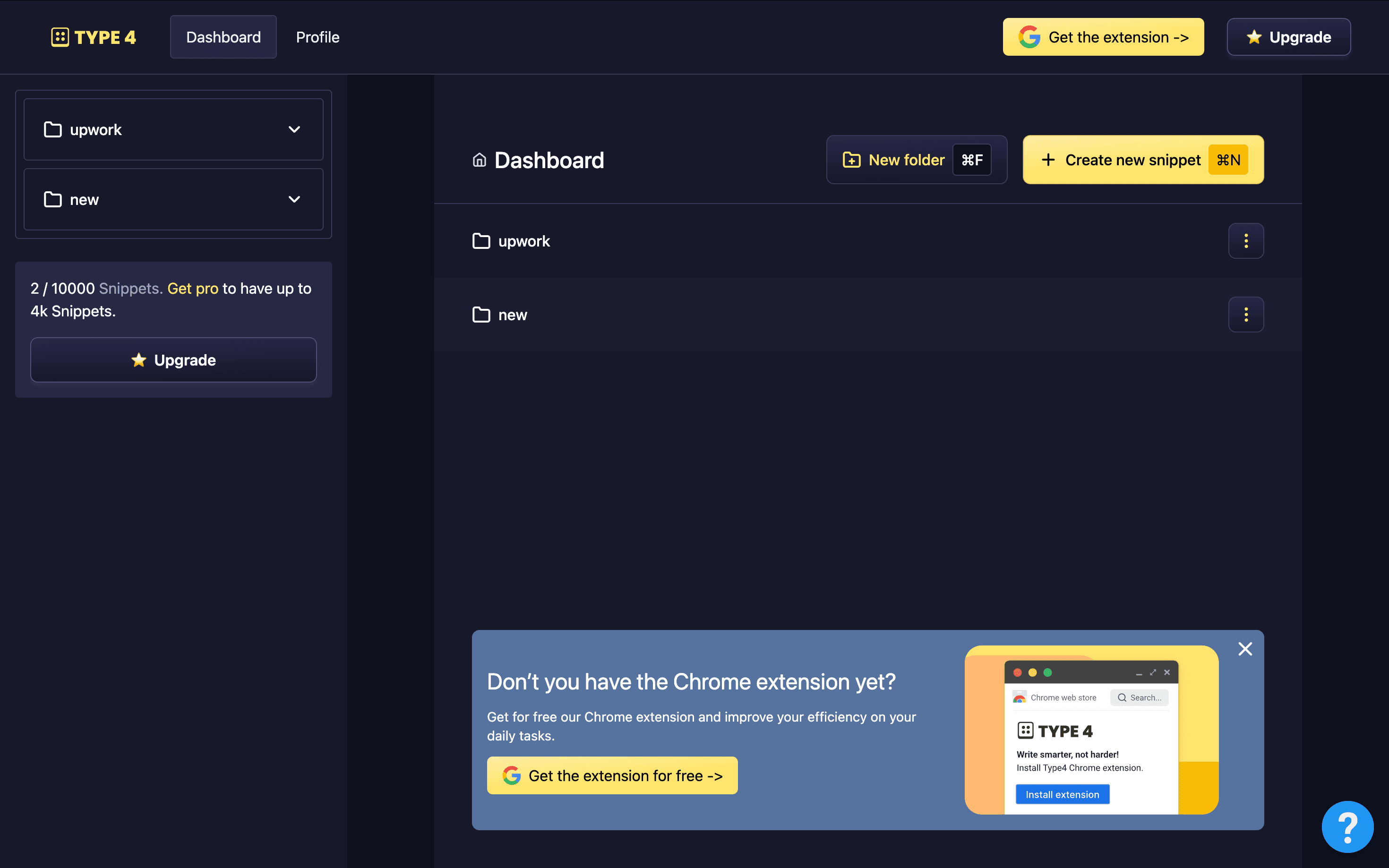
Task: Open the home icon next to Dashboard heading
Action: coord(480,160)
